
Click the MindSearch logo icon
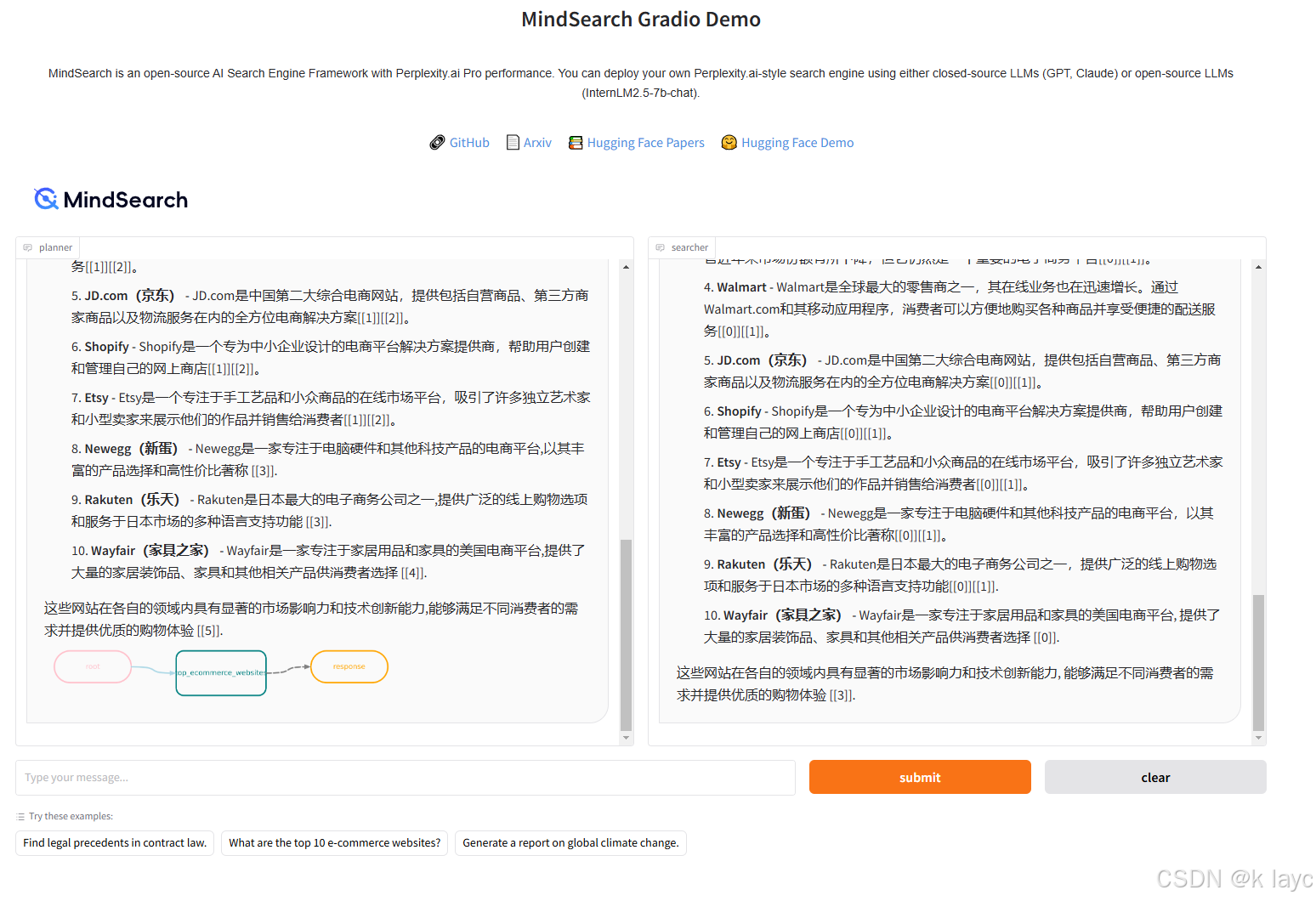(x=46, y=199)
